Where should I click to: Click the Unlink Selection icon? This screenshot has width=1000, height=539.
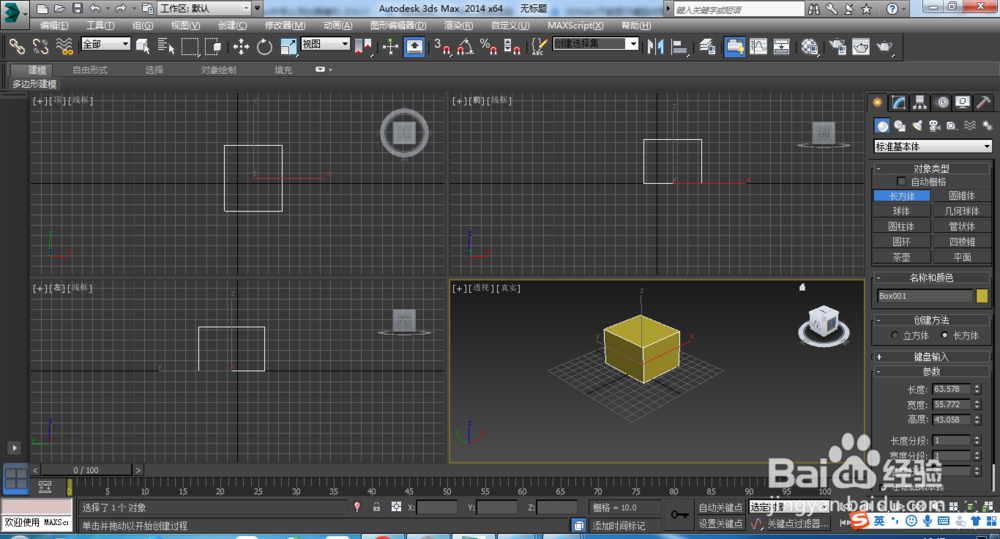[x=41, y=47]
